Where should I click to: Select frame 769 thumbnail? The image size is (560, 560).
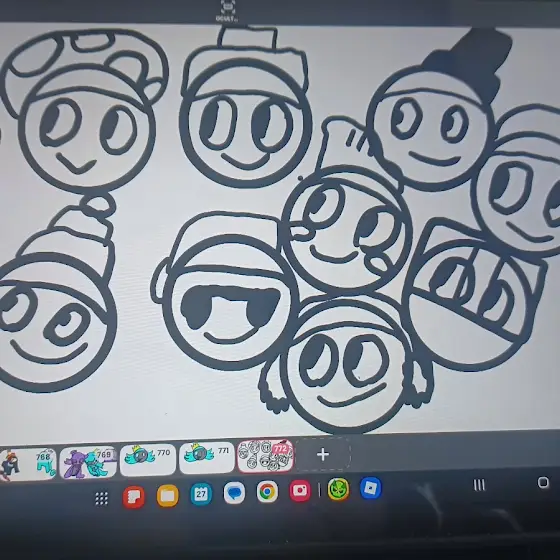[x=88, y=462]
